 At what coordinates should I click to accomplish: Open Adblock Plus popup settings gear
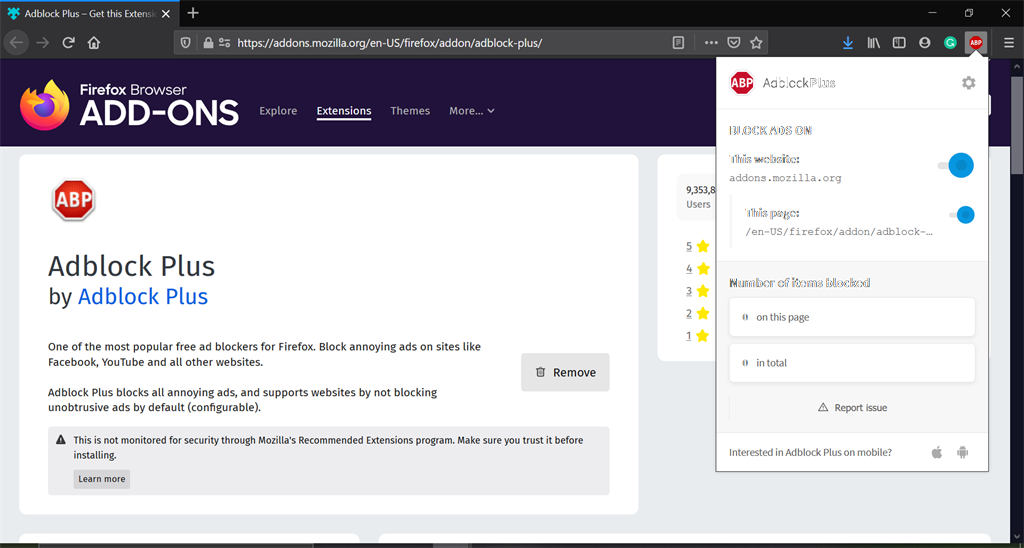[x=968, y=83]
